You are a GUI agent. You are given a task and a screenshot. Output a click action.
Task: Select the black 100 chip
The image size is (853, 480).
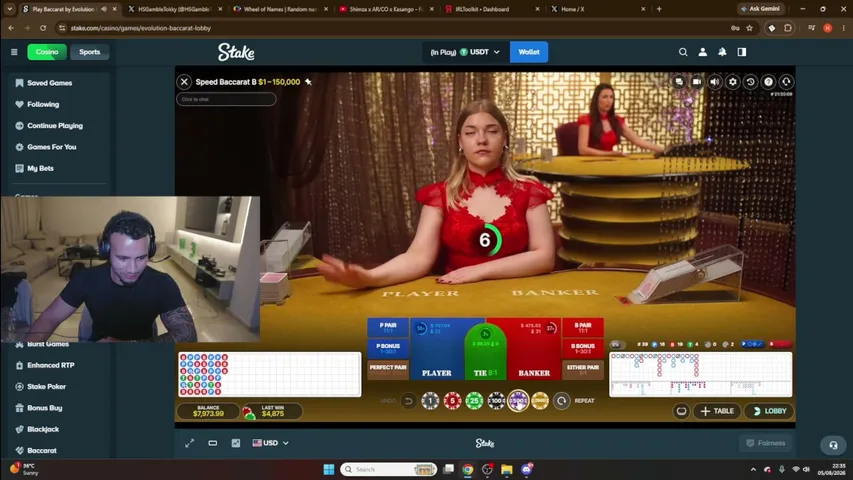(496, 401)
